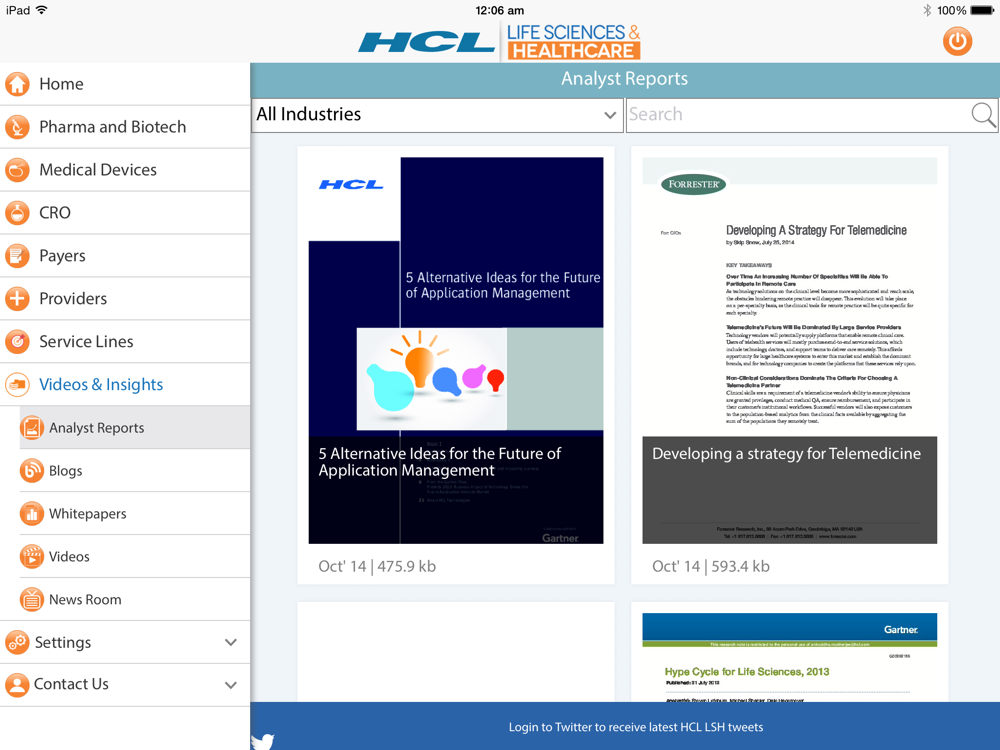This screenshot has height=750, width=1000.
Task: Tap the Pharma and Biotech microscope icon
Action: click(x=17, y=127)
